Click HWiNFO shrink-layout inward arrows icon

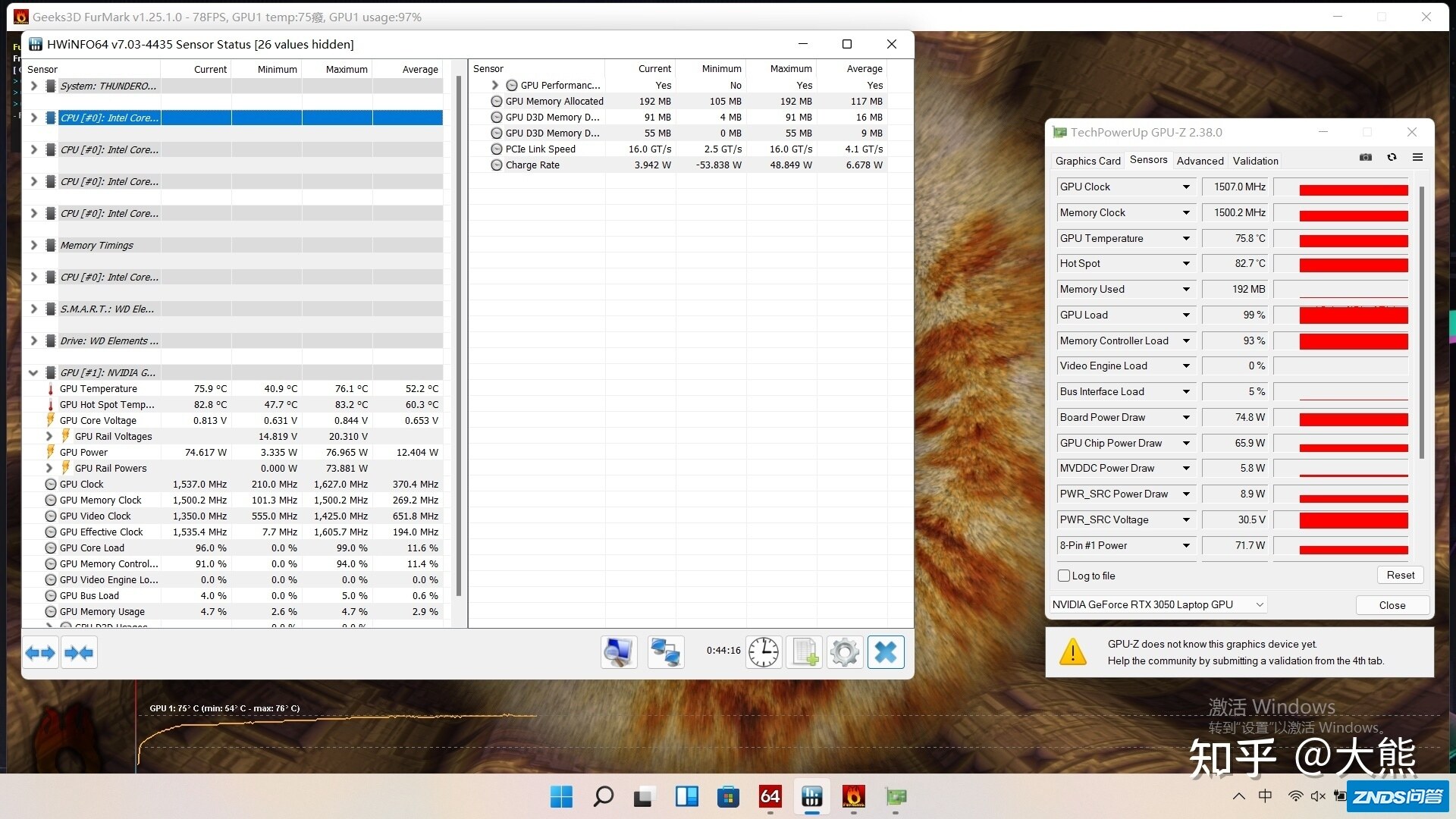click(x=79, y=652)
